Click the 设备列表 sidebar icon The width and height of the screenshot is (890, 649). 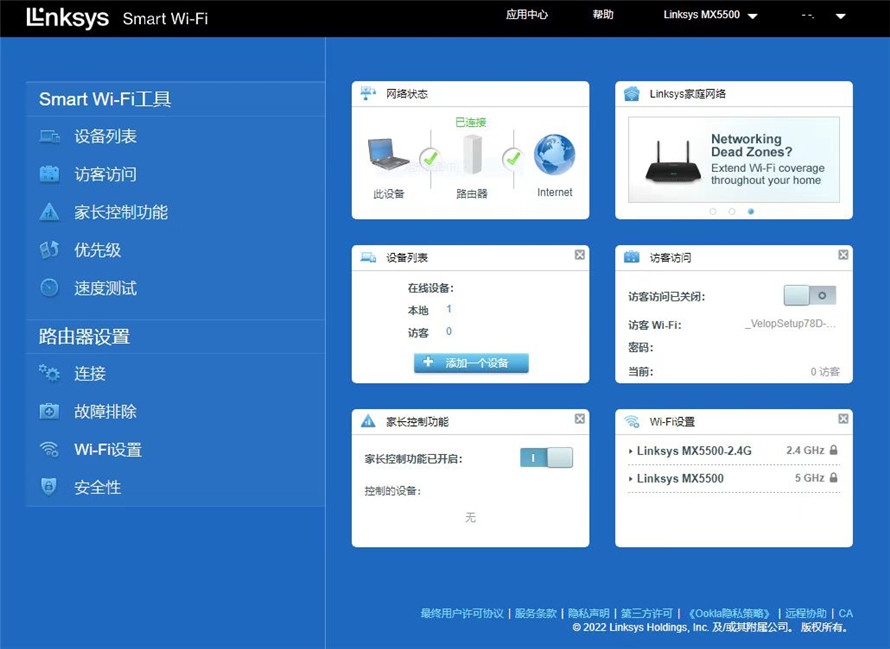coord(49,136)
